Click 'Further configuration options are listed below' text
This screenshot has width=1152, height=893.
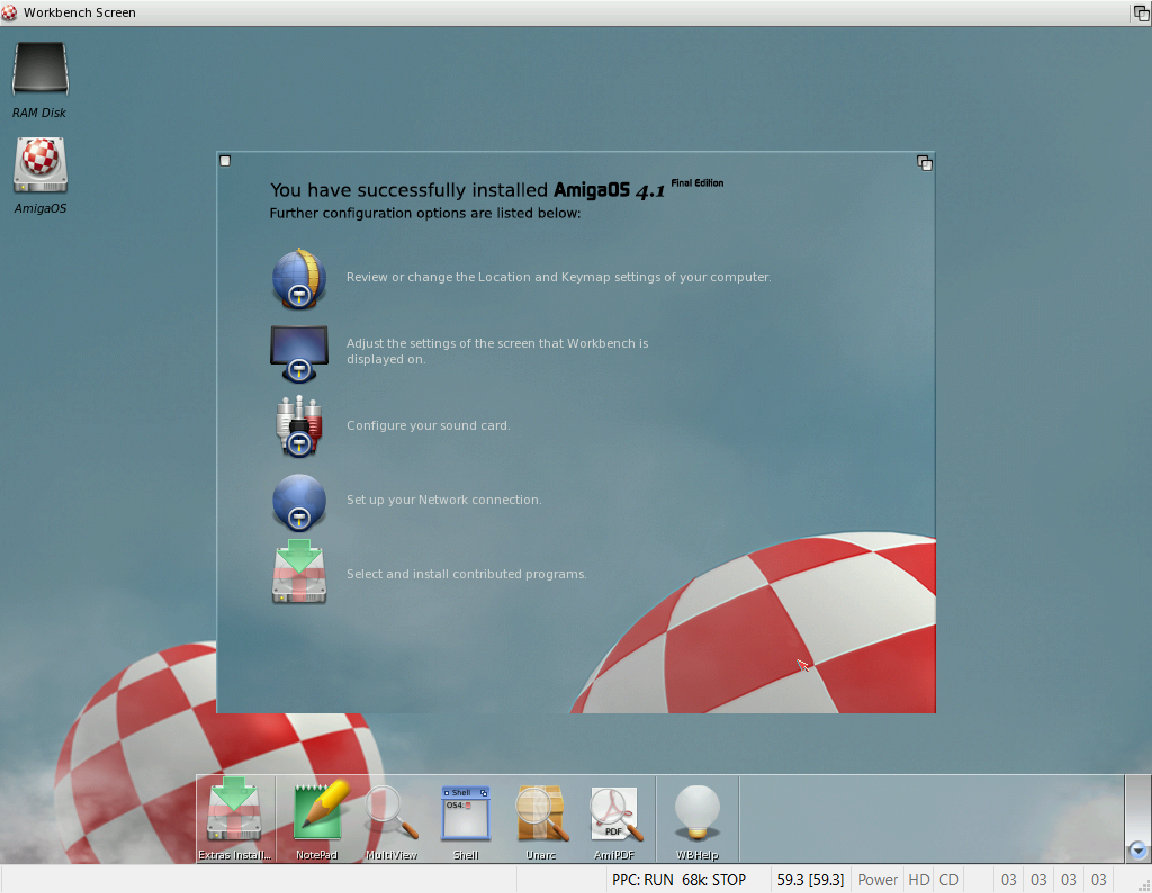pyautogui.click(x=425, y=213)
